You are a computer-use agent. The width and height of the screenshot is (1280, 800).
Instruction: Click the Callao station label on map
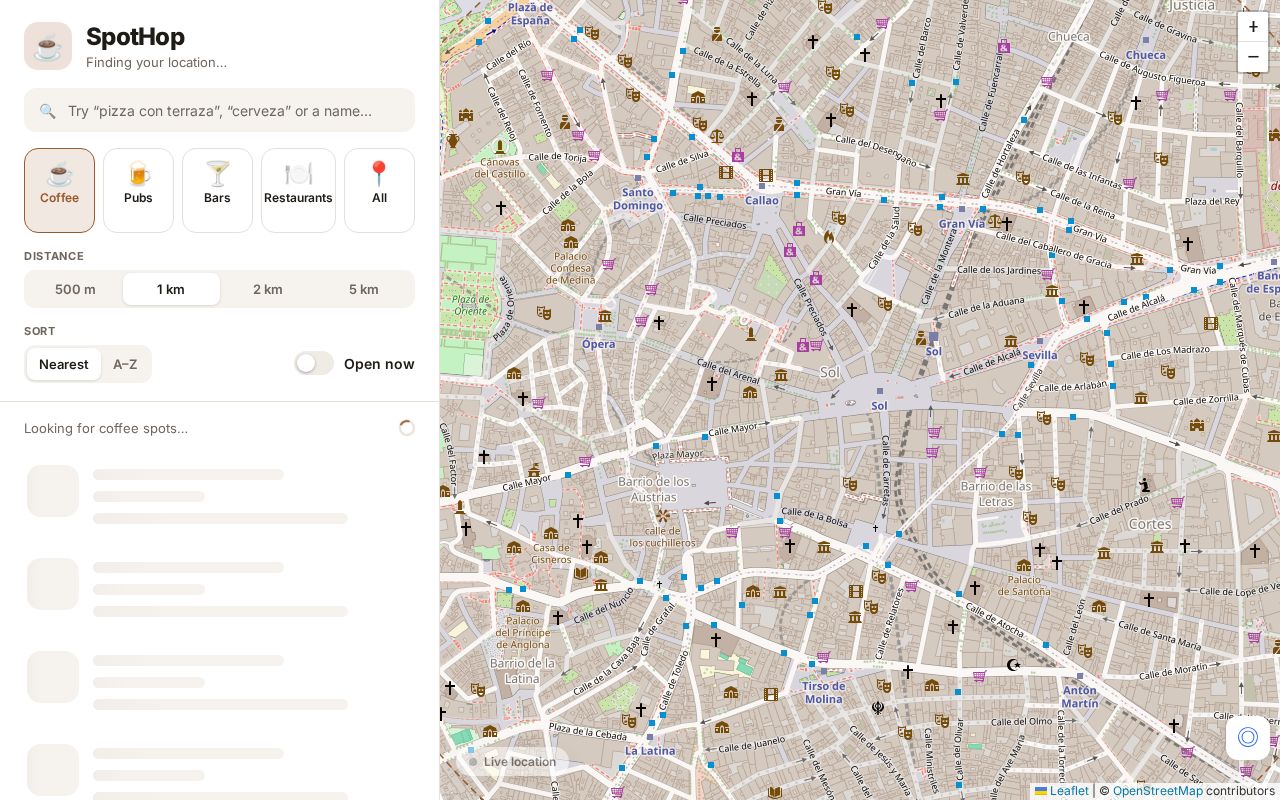pos(762,200)
